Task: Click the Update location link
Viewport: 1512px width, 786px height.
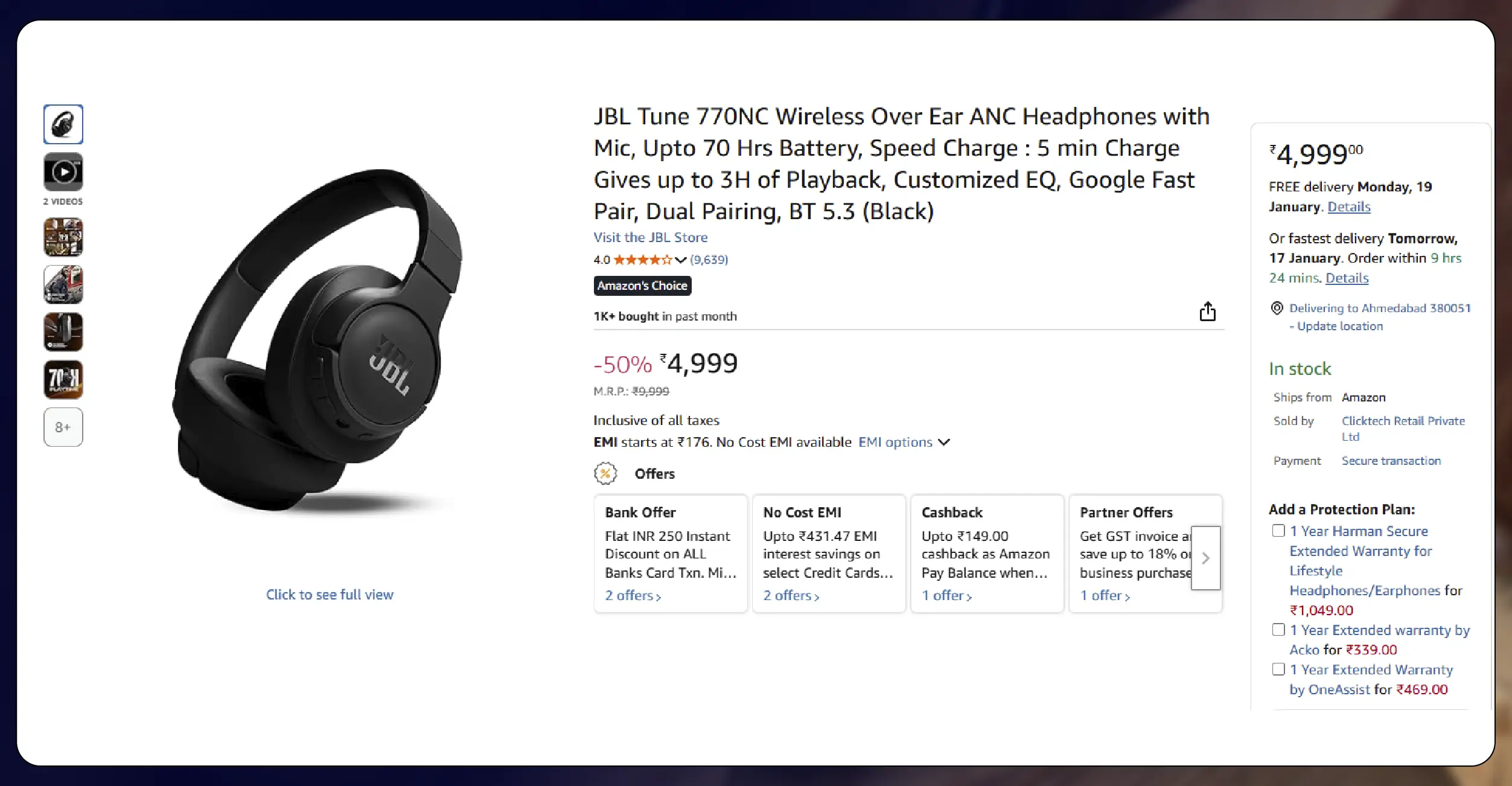Action: point(1339,327)
